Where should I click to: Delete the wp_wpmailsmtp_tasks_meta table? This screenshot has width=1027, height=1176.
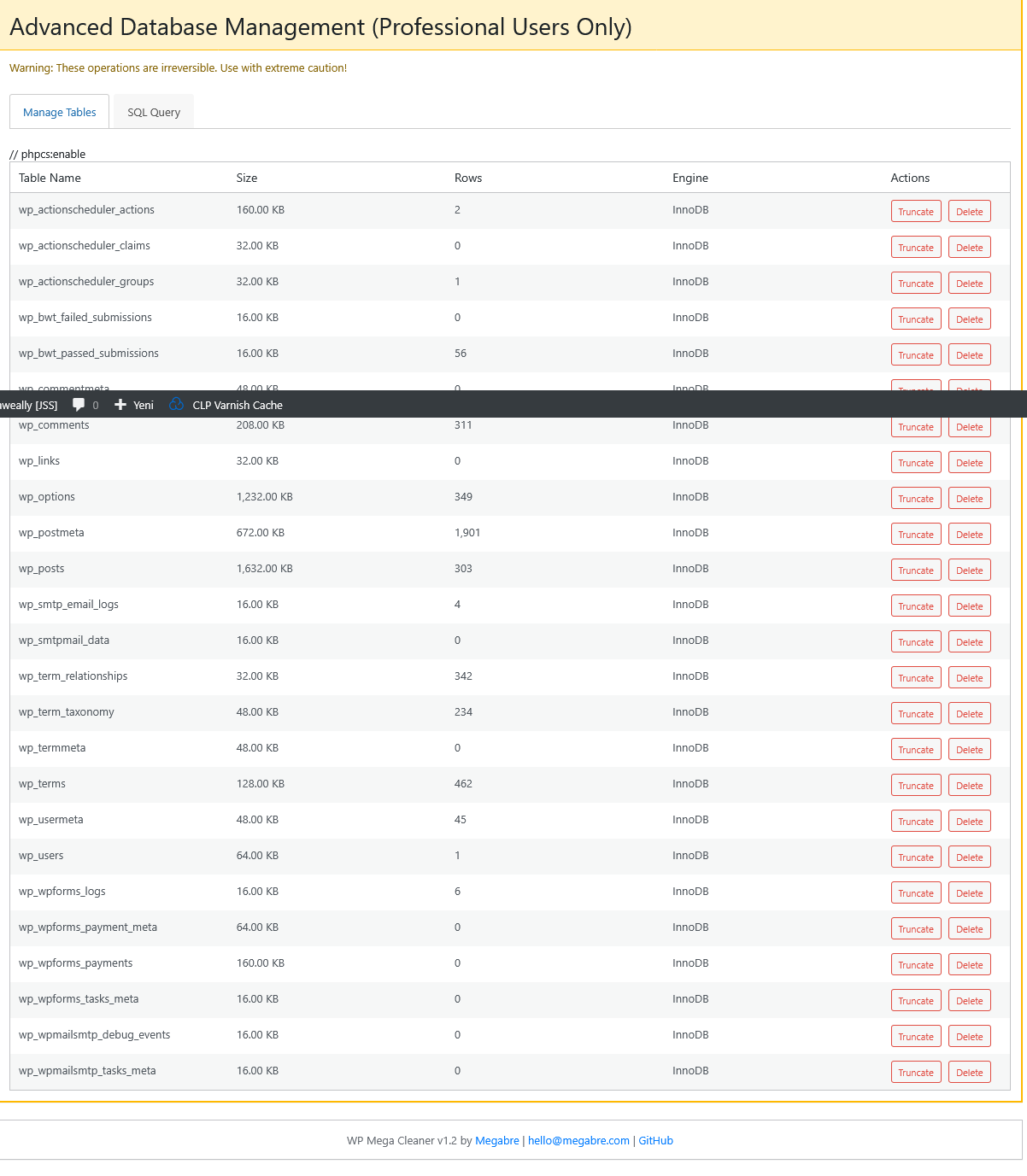[x=969, y=1073]
